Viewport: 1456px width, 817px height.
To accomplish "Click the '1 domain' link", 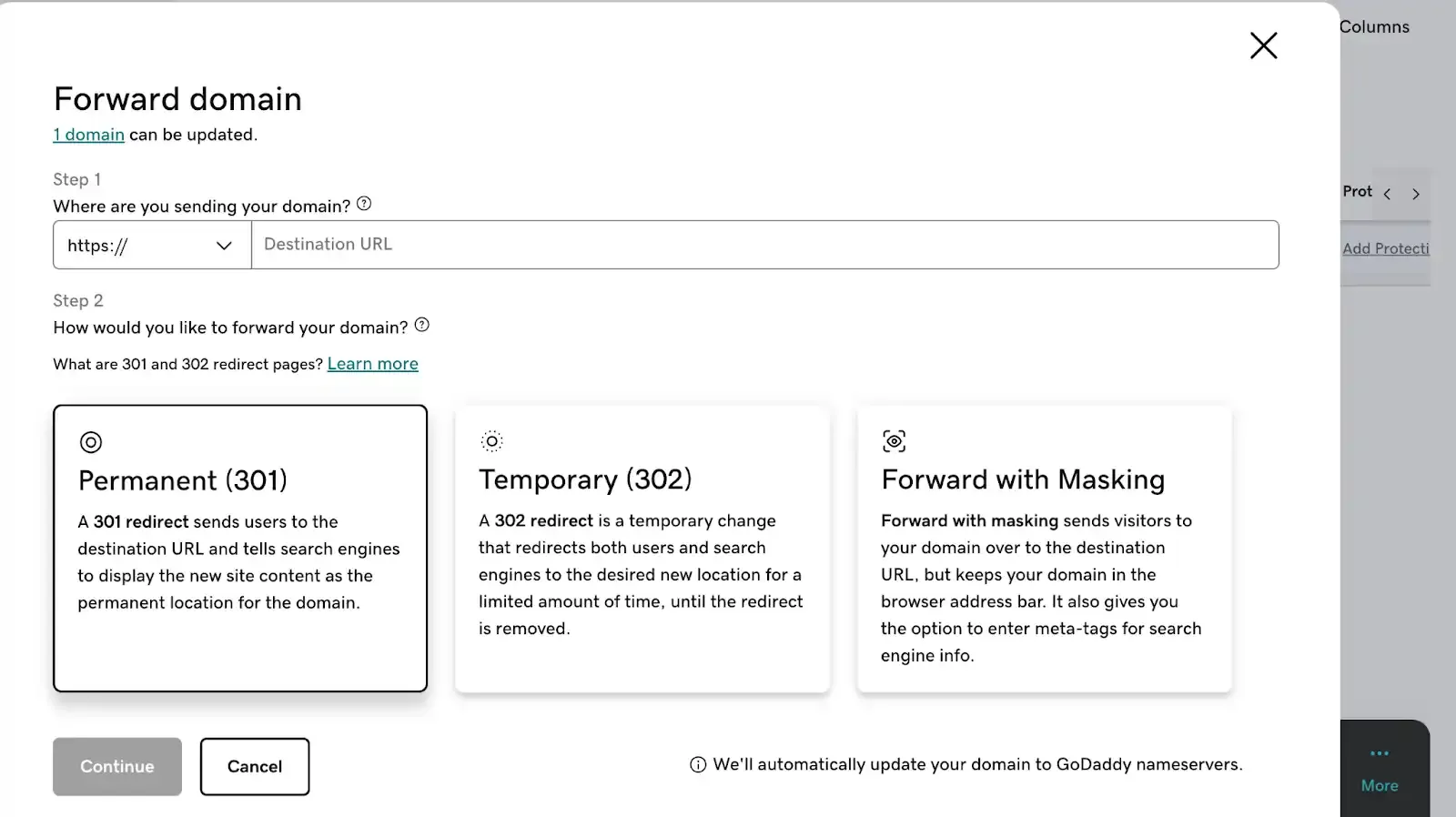I will tap(88, 134).
